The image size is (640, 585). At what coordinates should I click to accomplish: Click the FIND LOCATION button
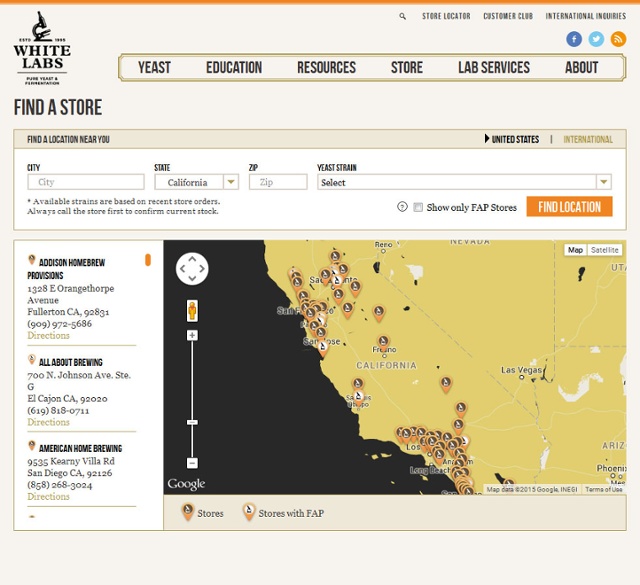coord(569,207)
